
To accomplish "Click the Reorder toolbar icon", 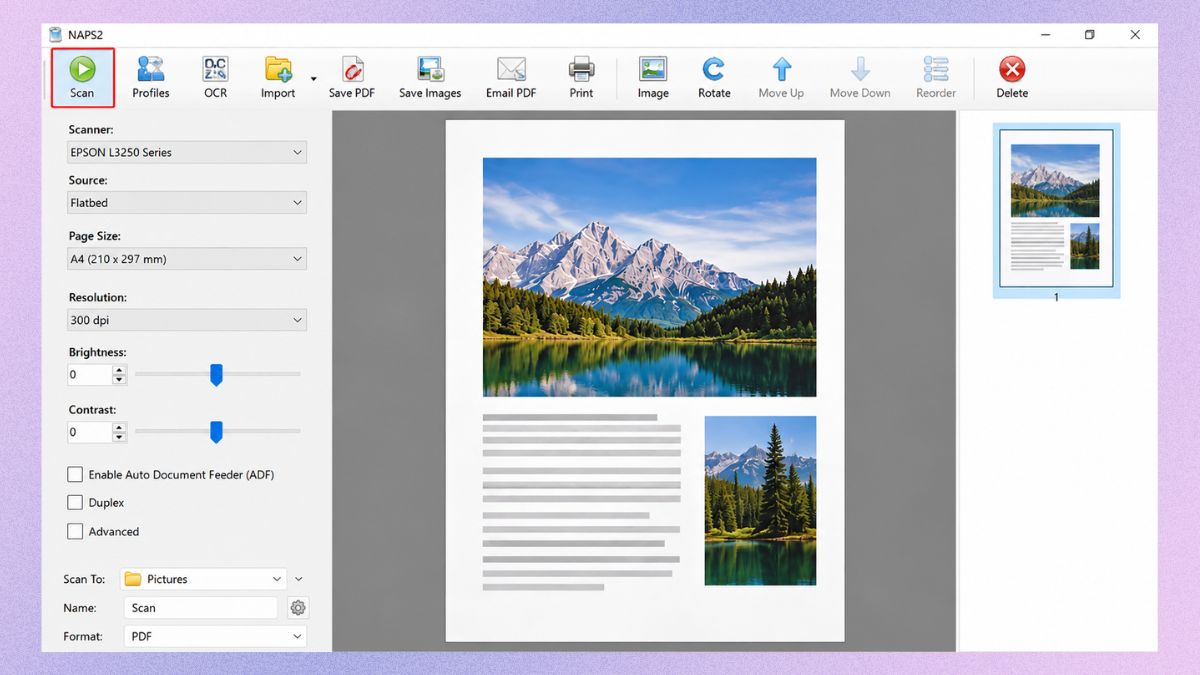I will pos(936,69).
